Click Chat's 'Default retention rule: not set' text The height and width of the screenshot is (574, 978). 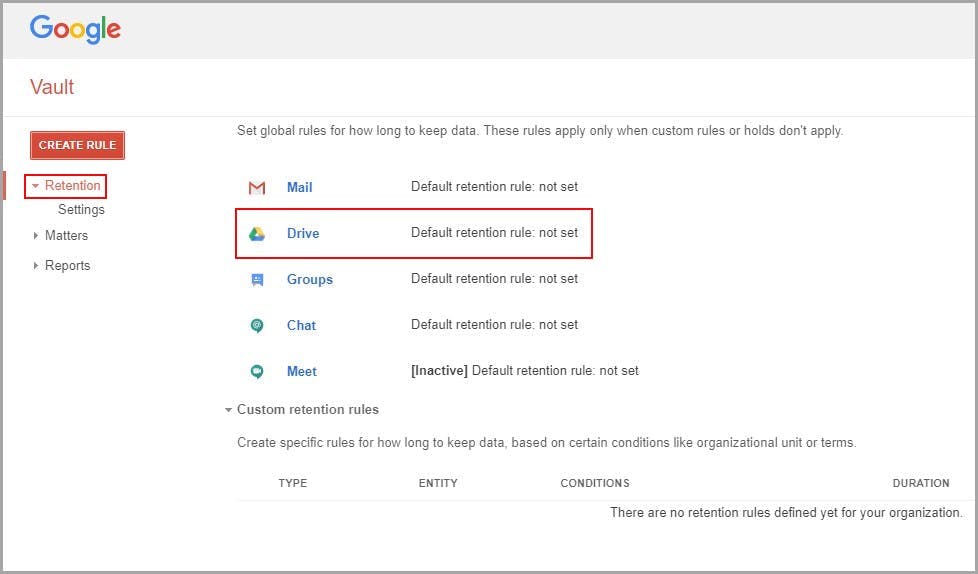point(494,324)
